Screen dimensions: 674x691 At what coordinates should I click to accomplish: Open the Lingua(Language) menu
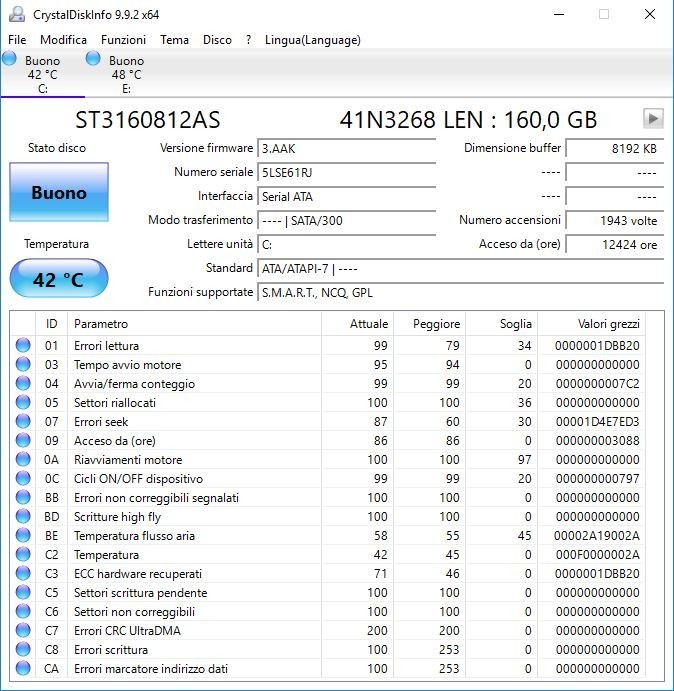(x=313, y=40)
